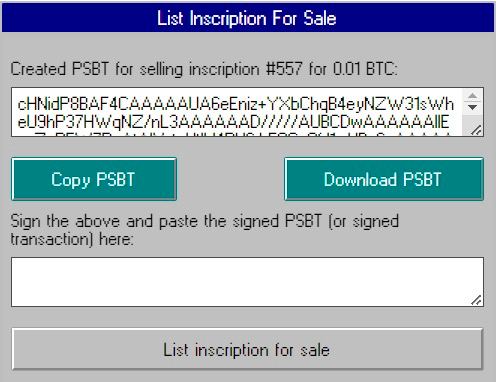This screenshot has height=382, width=496.
Task: Click the partially hidden third PSBT line
Action: point(233,134)
